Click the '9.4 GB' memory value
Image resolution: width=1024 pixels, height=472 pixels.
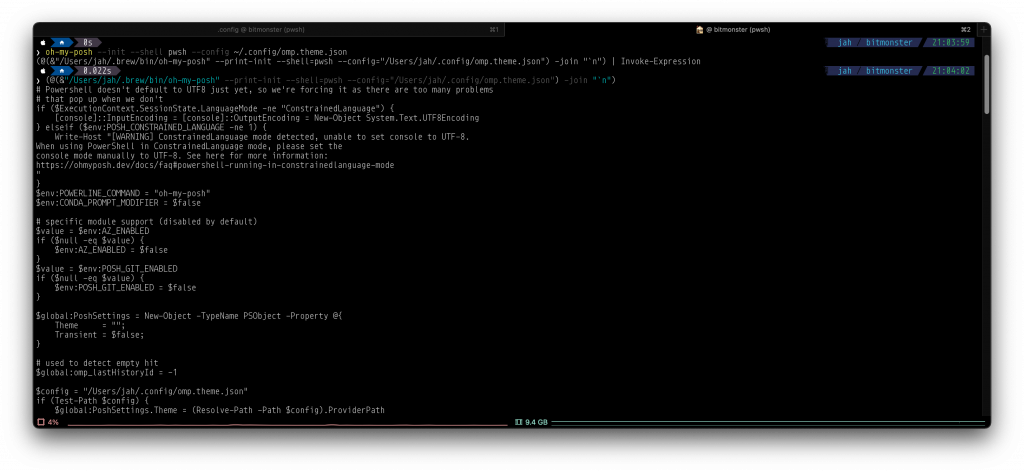(536, 422)
